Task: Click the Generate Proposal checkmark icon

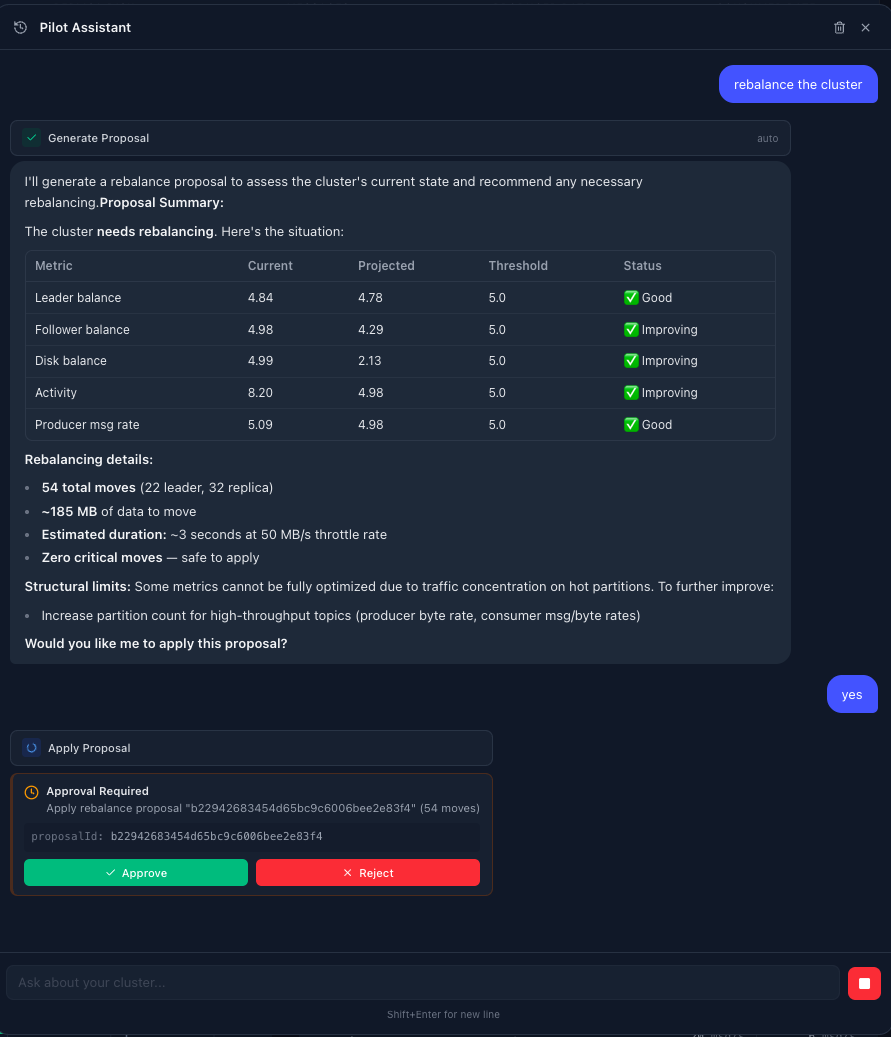Action: [32, 138]
